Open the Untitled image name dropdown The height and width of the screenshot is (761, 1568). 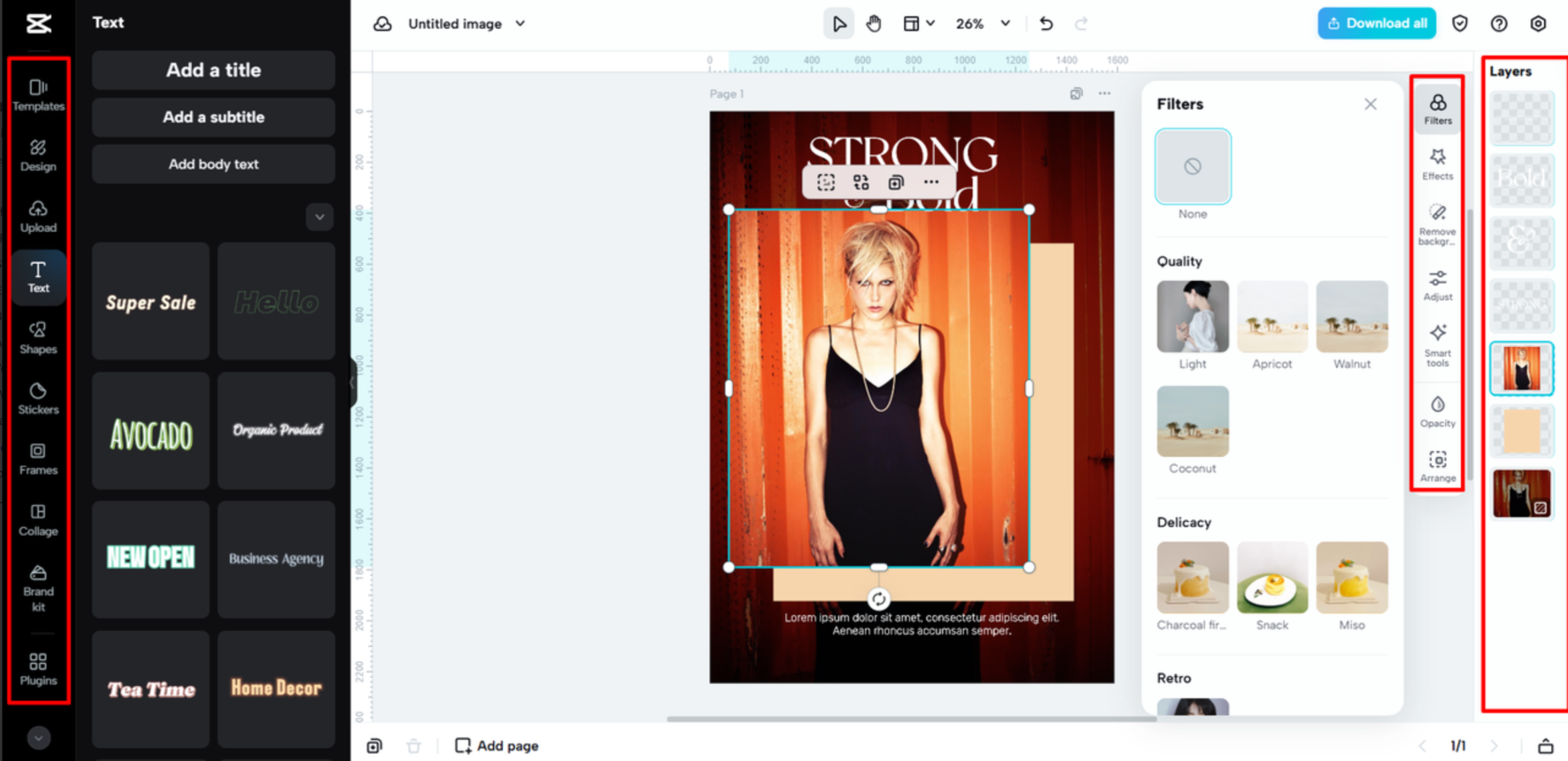click(520, 24)
